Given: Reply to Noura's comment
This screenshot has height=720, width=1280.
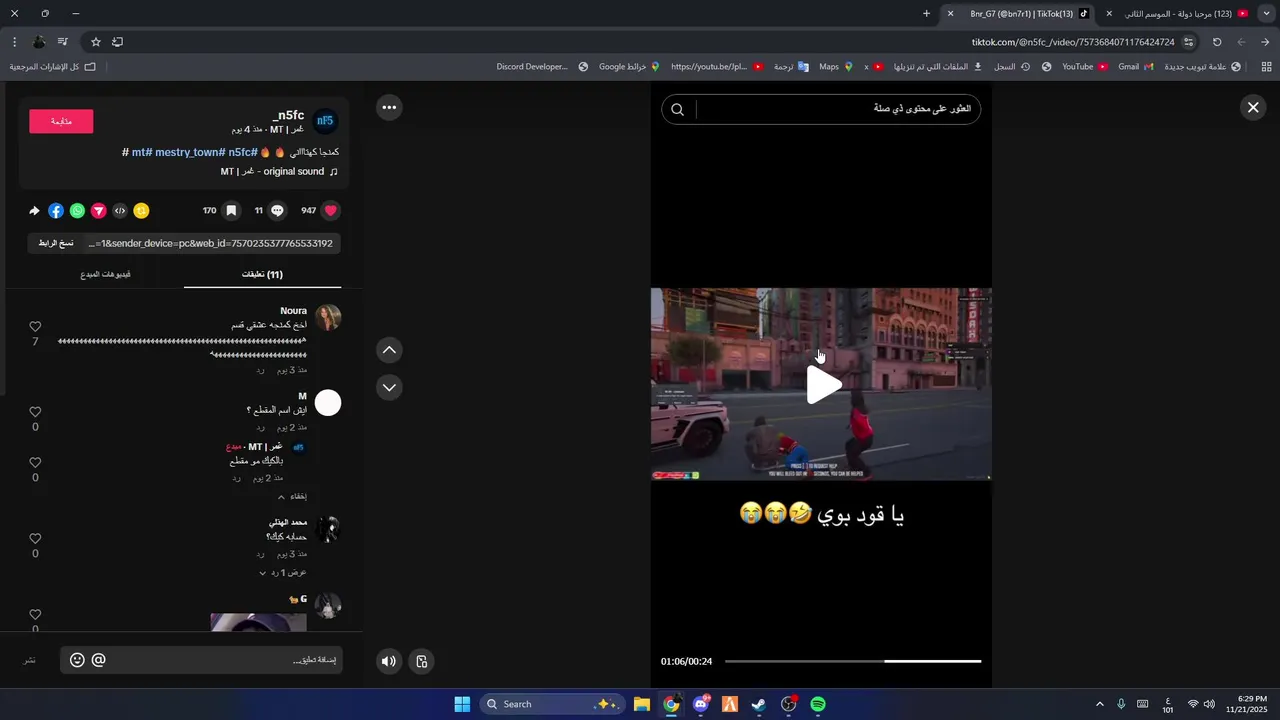Looking at the screenshot, I should tap(260, 370).
